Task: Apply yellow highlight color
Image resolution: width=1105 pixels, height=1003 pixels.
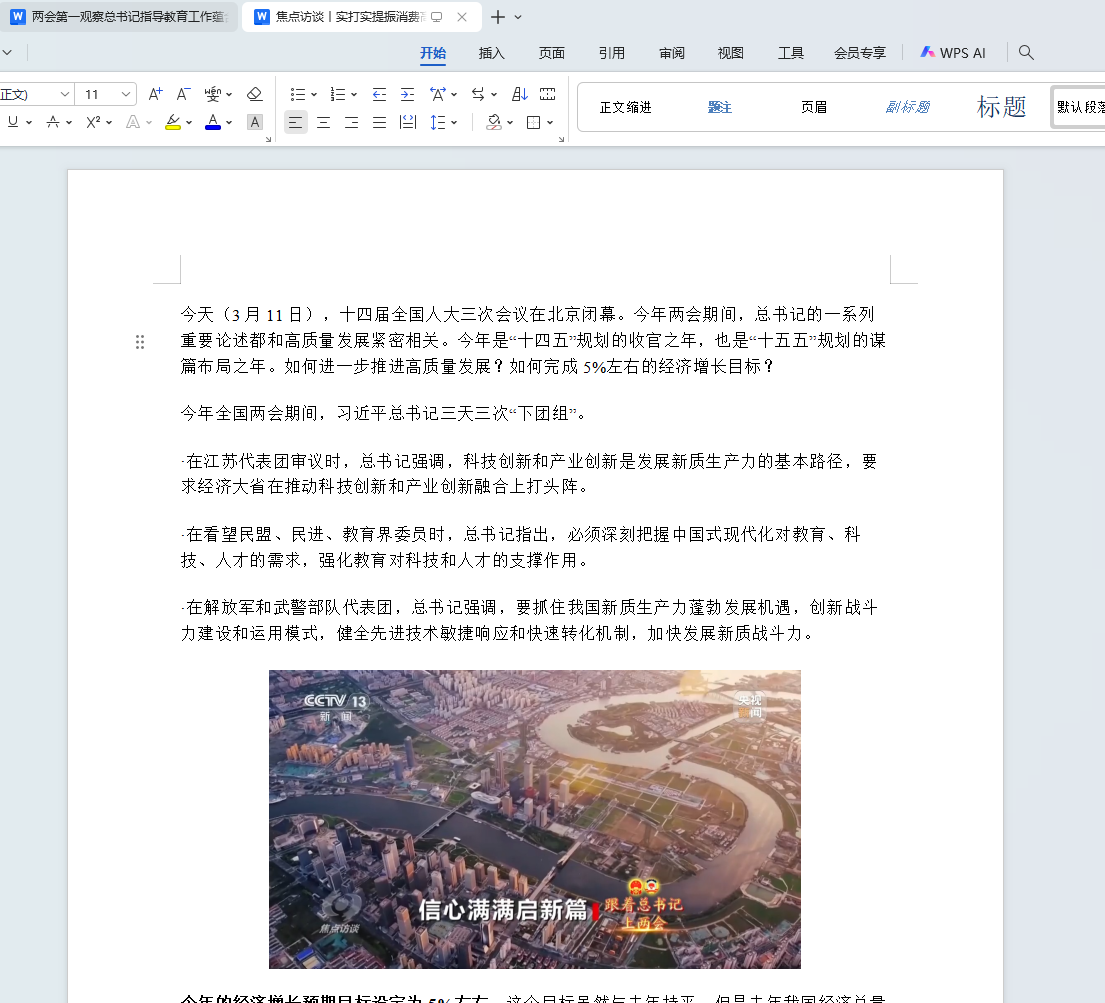Action: pyautogui.click(x=173, y=122)
